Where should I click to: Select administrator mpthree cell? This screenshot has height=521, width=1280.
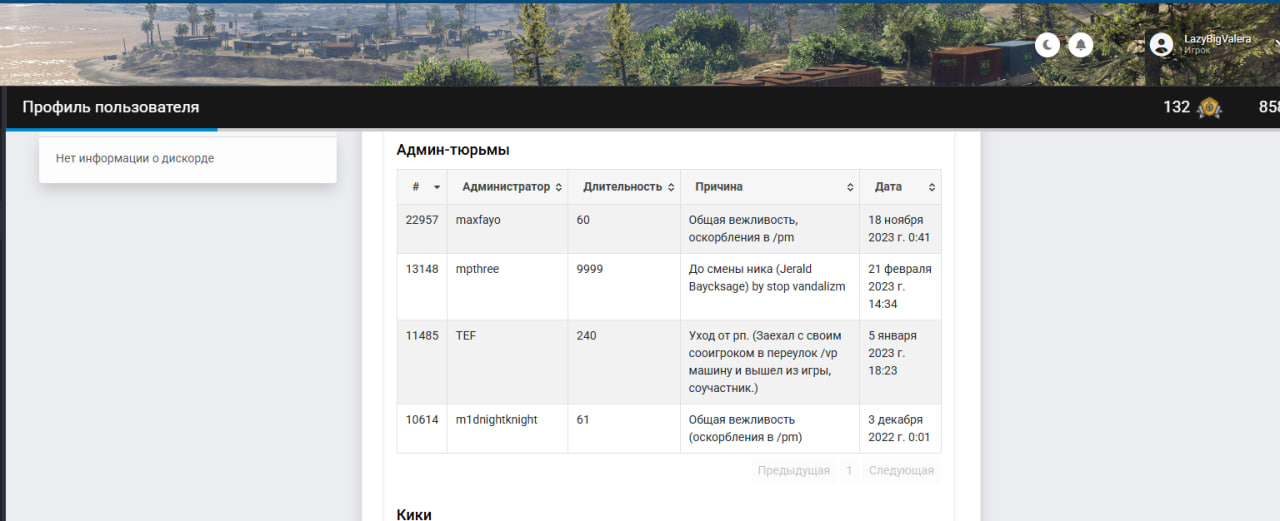(x=507, y=287)
